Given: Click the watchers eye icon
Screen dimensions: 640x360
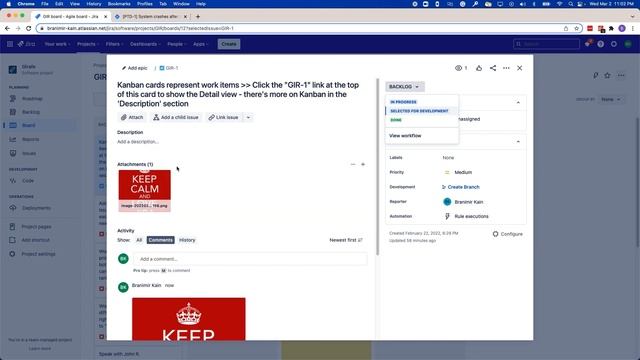Looking at the screenshot, I should pos(458,68).
